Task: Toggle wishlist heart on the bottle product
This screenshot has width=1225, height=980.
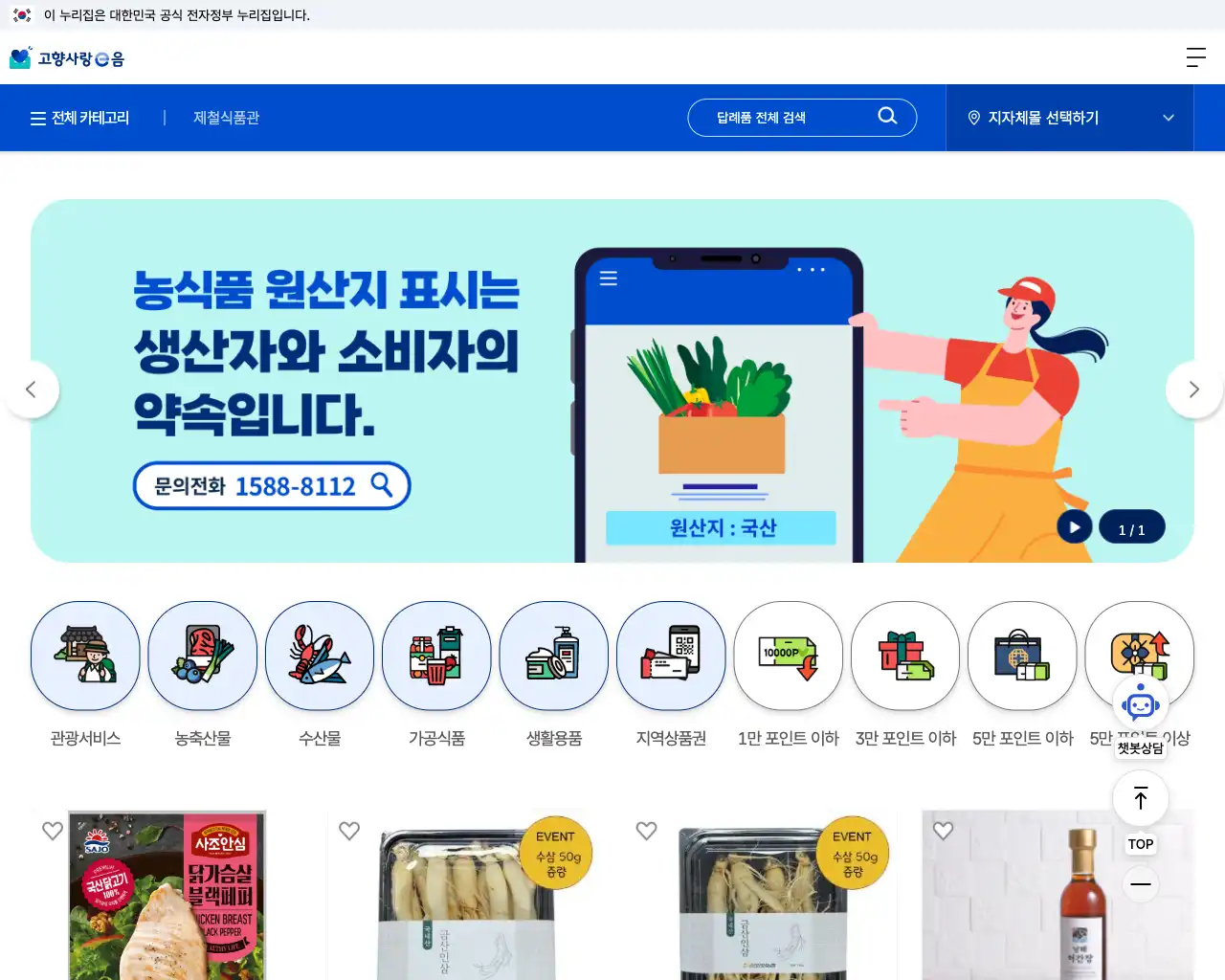Action: point(944,831)
